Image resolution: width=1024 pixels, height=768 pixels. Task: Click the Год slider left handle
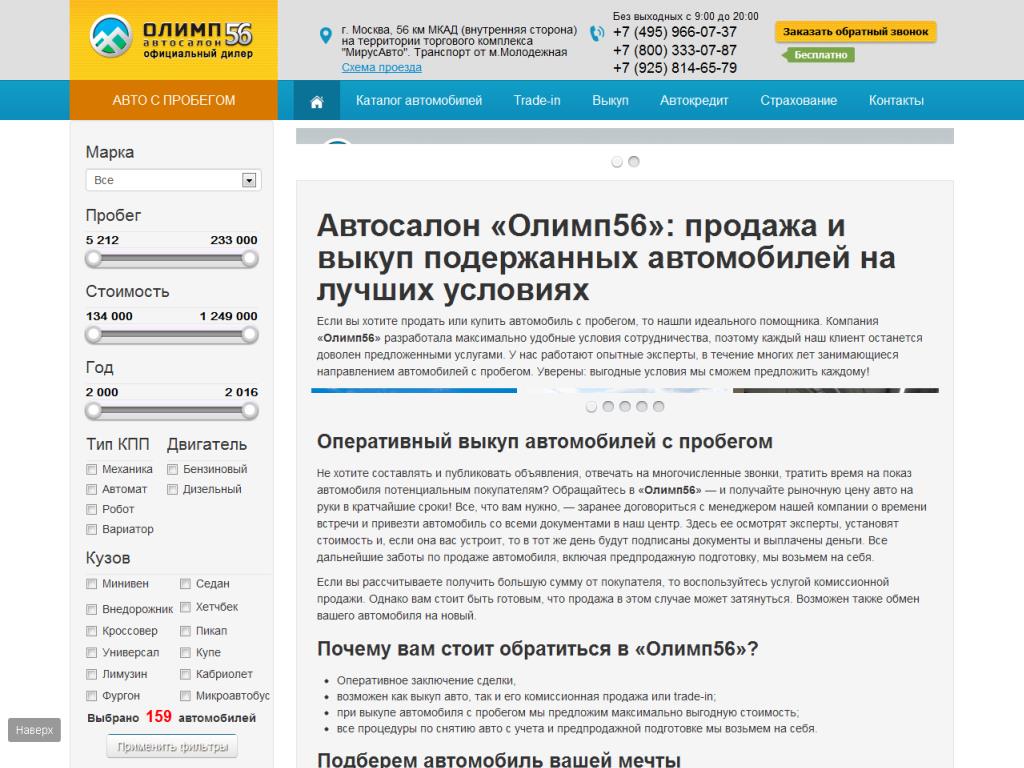pyautogui.click(x=93, y=411)
